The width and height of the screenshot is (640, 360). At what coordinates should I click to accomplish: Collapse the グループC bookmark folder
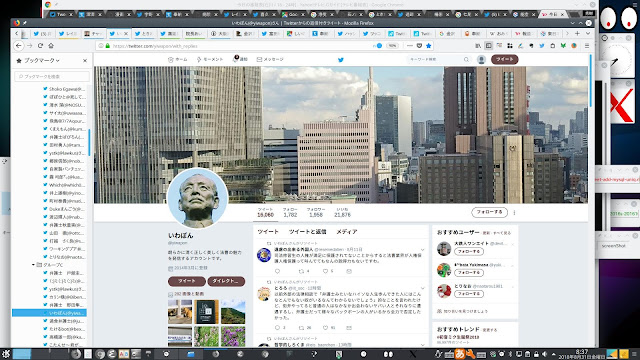(x=33, y=265)
